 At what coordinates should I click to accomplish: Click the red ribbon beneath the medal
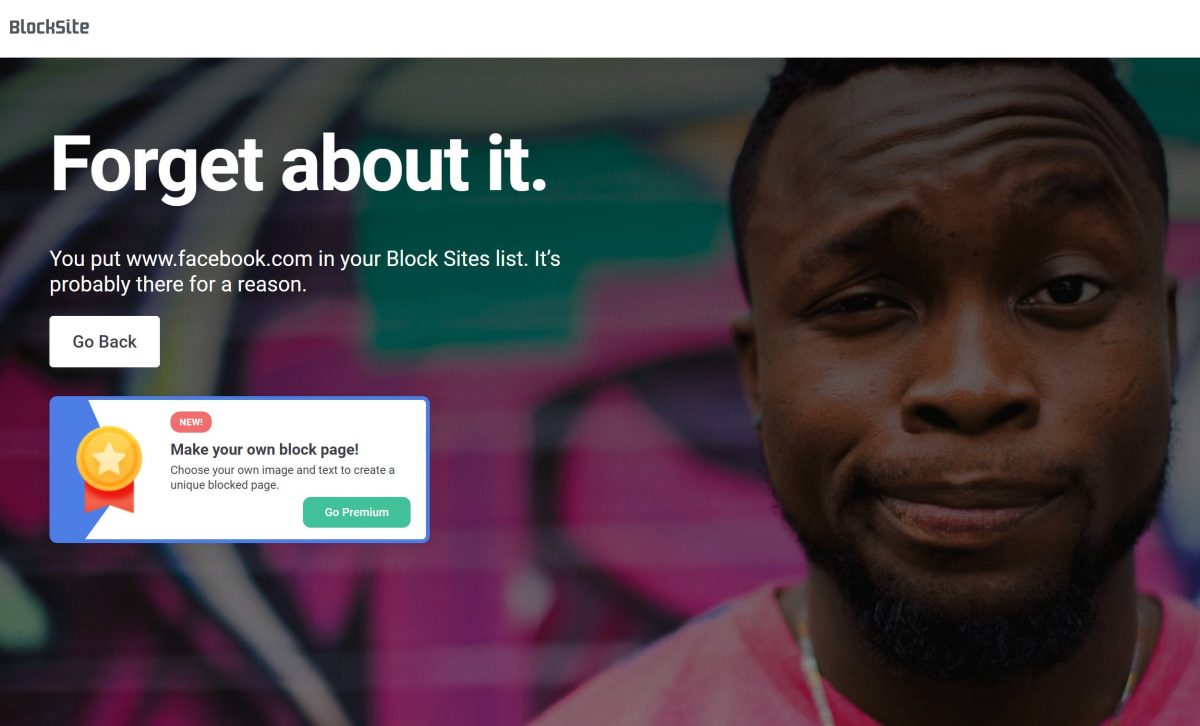click(x=109, y=498)
